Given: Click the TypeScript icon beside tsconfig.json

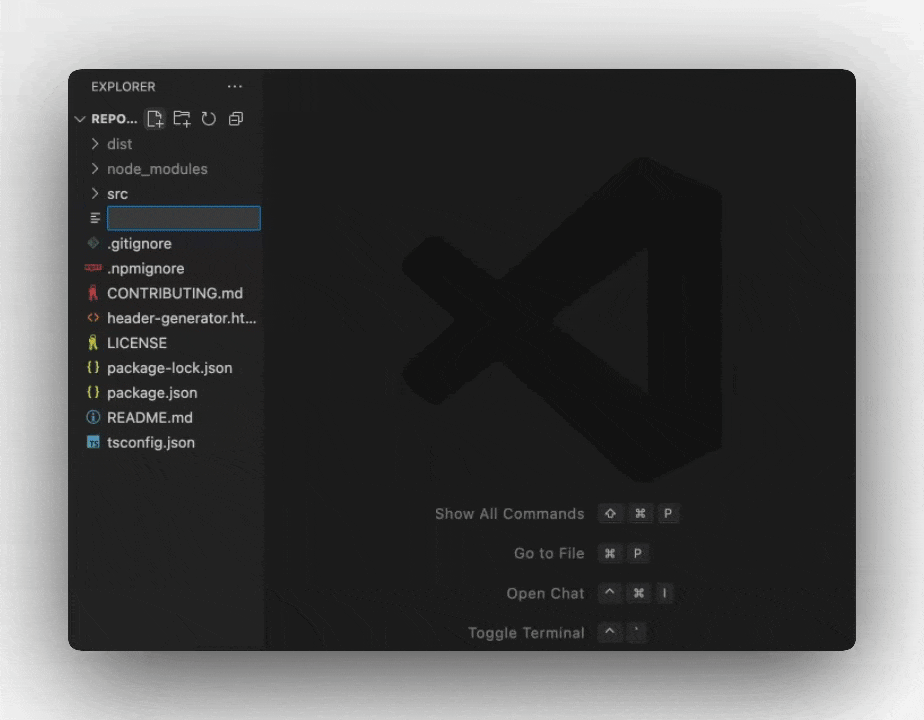Looking at the screenshot, I should [x=95, y=442].
